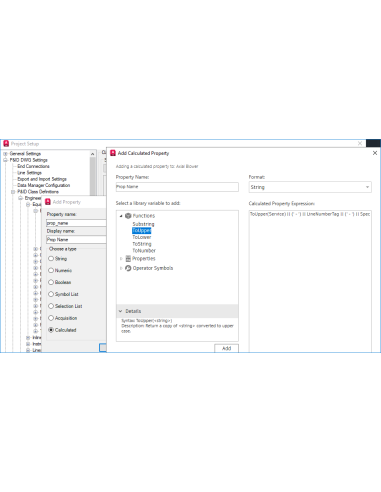Click the Properties list icon
This screenshot has height=492, width=381.
pyautogui.click(x=128, y=258)
